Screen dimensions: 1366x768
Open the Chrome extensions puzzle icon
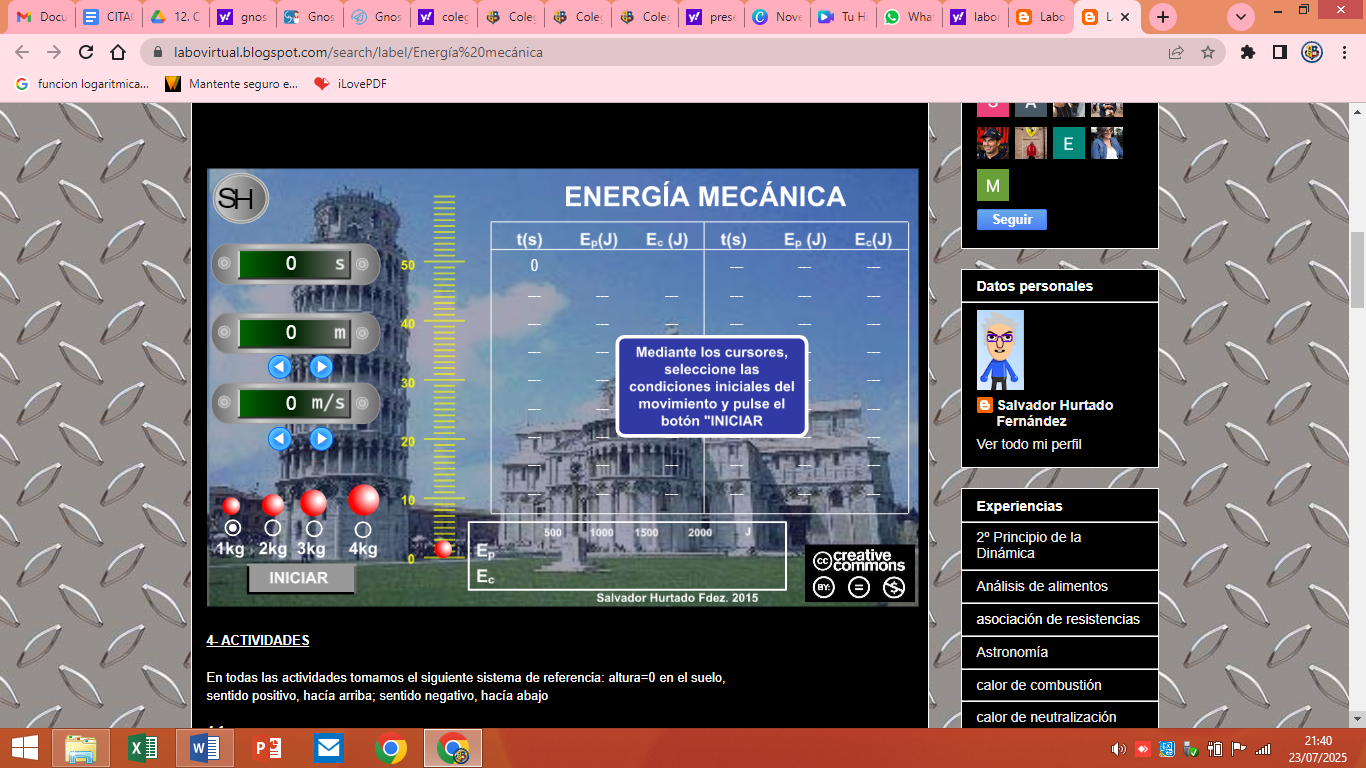(1247, 52)
